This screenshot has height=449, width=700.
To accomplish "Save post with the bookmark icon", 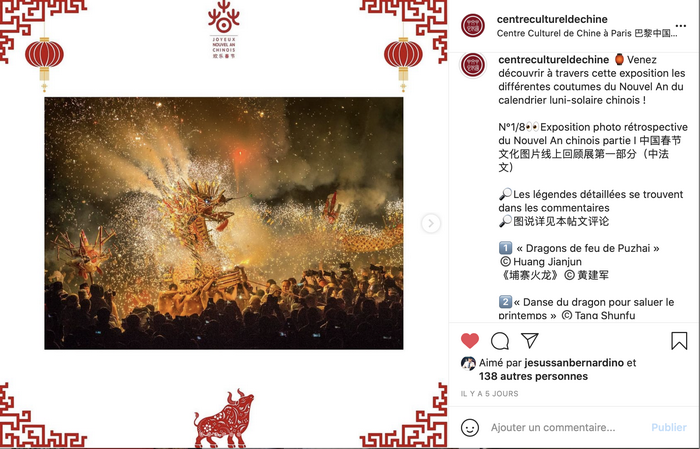I will (679, 341).
